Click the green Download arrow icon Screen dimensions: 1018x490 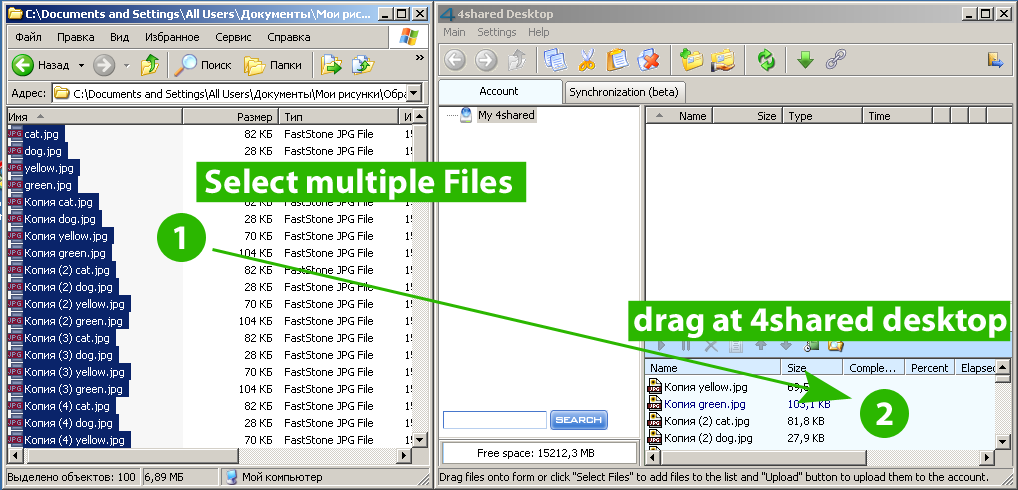(805, 61)
